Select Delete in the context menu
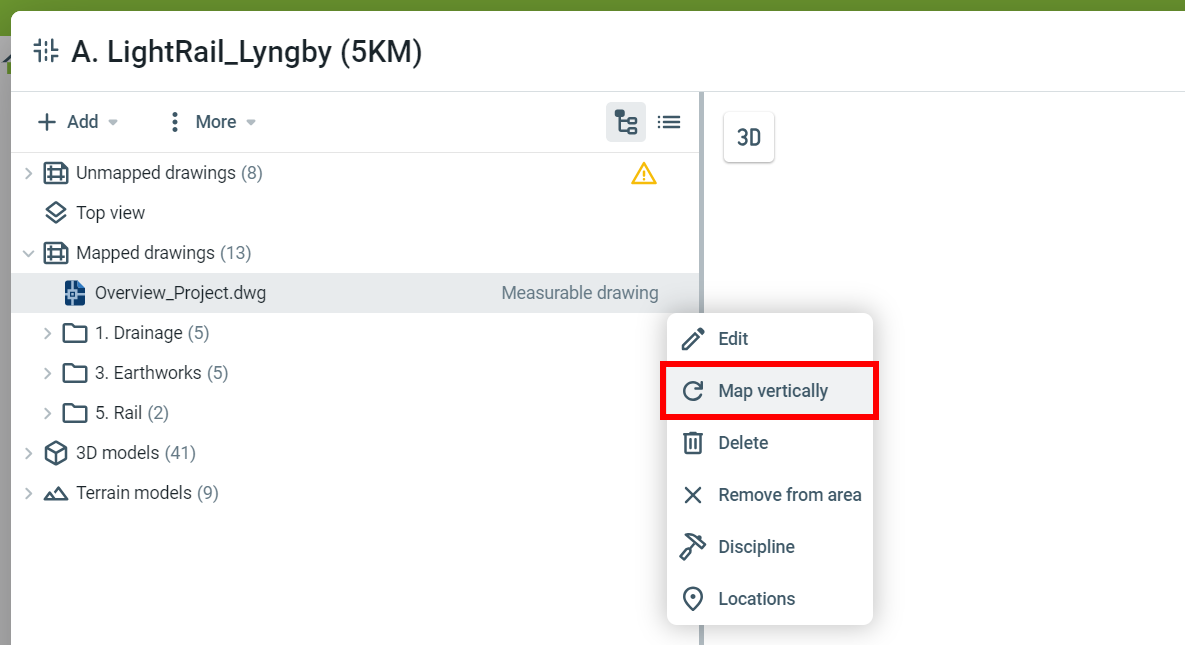The image size is (1185, 645). pyautogui.click(x=742, y=443)
